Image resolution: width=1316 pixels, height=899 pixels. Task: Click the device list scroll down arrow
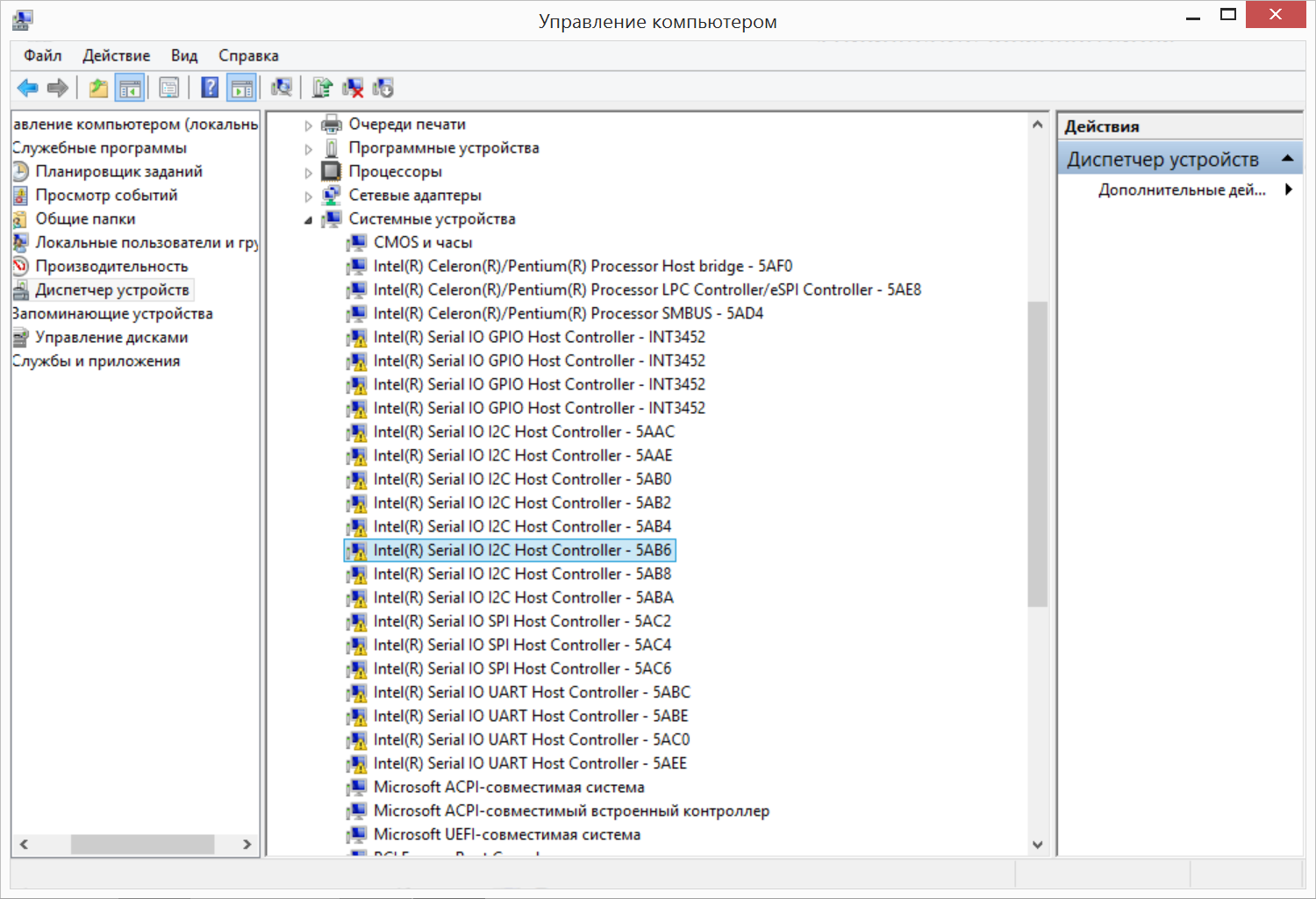pos(1038,845)
